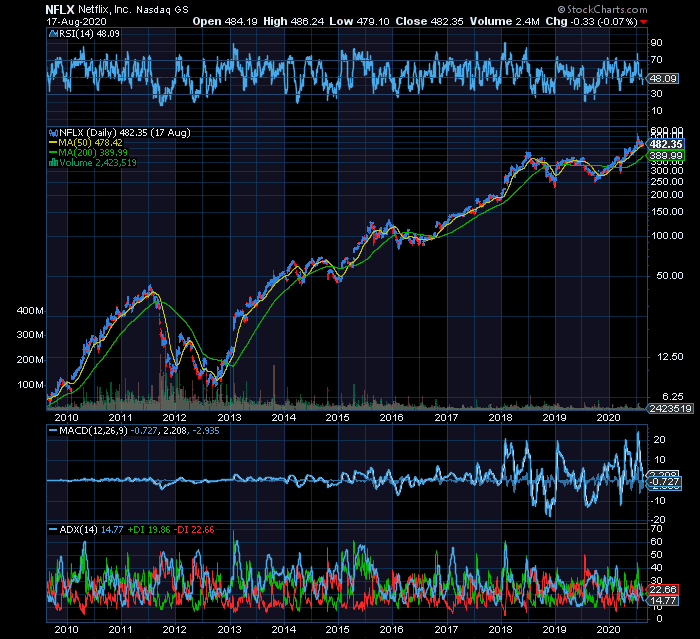Click the 389.99 MA(200) tag on the right axis
The width and height of the screenshot is (700, 639).
pos(666,155)
